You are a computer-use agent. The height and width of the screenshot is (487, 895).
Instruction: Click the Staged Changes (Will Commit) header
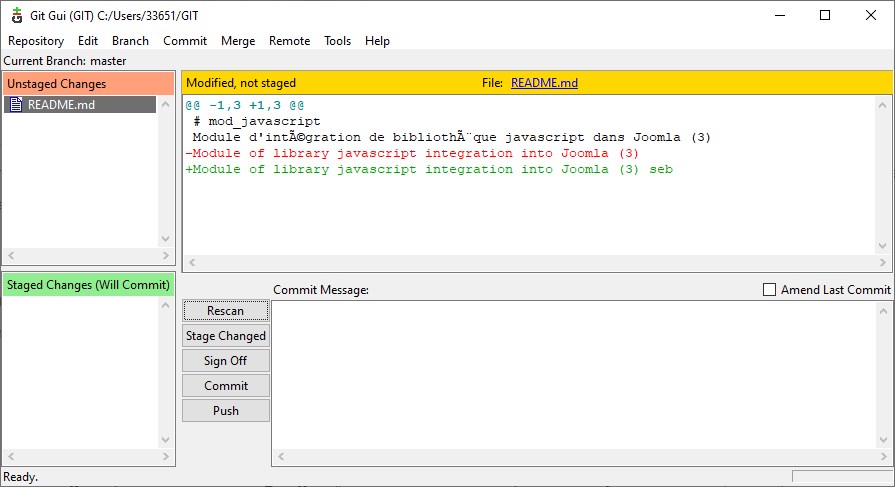pos(88,284)
